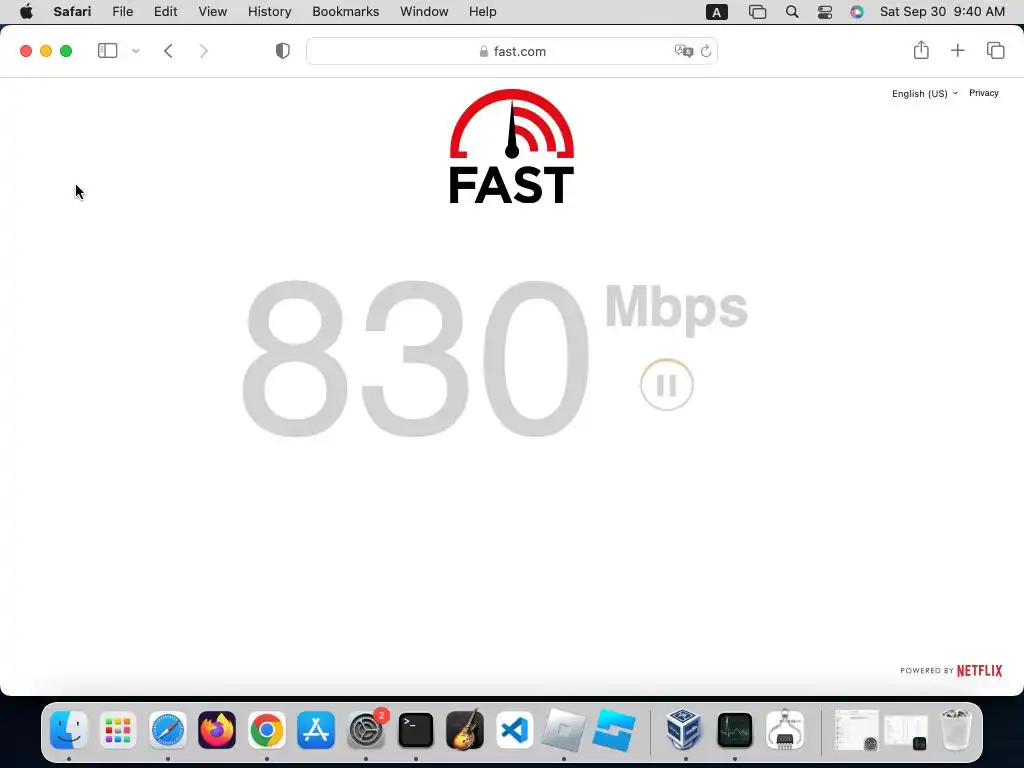Reload the fast.com page
Screen dimensions: 1024x768
click(x=705, y=51)
